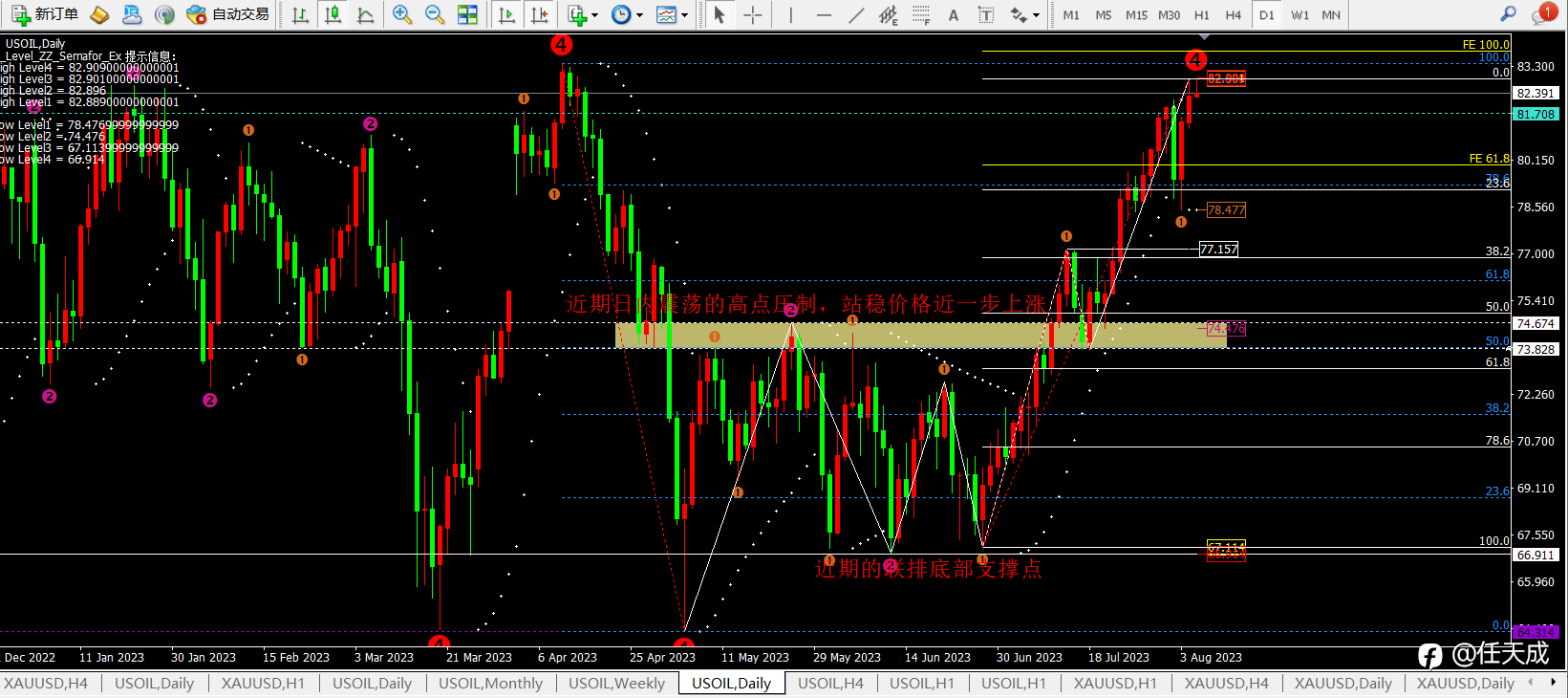Switch timeframe to M1
Image resolution: width=1568 pixels, height=698 pixels.
1071,14
